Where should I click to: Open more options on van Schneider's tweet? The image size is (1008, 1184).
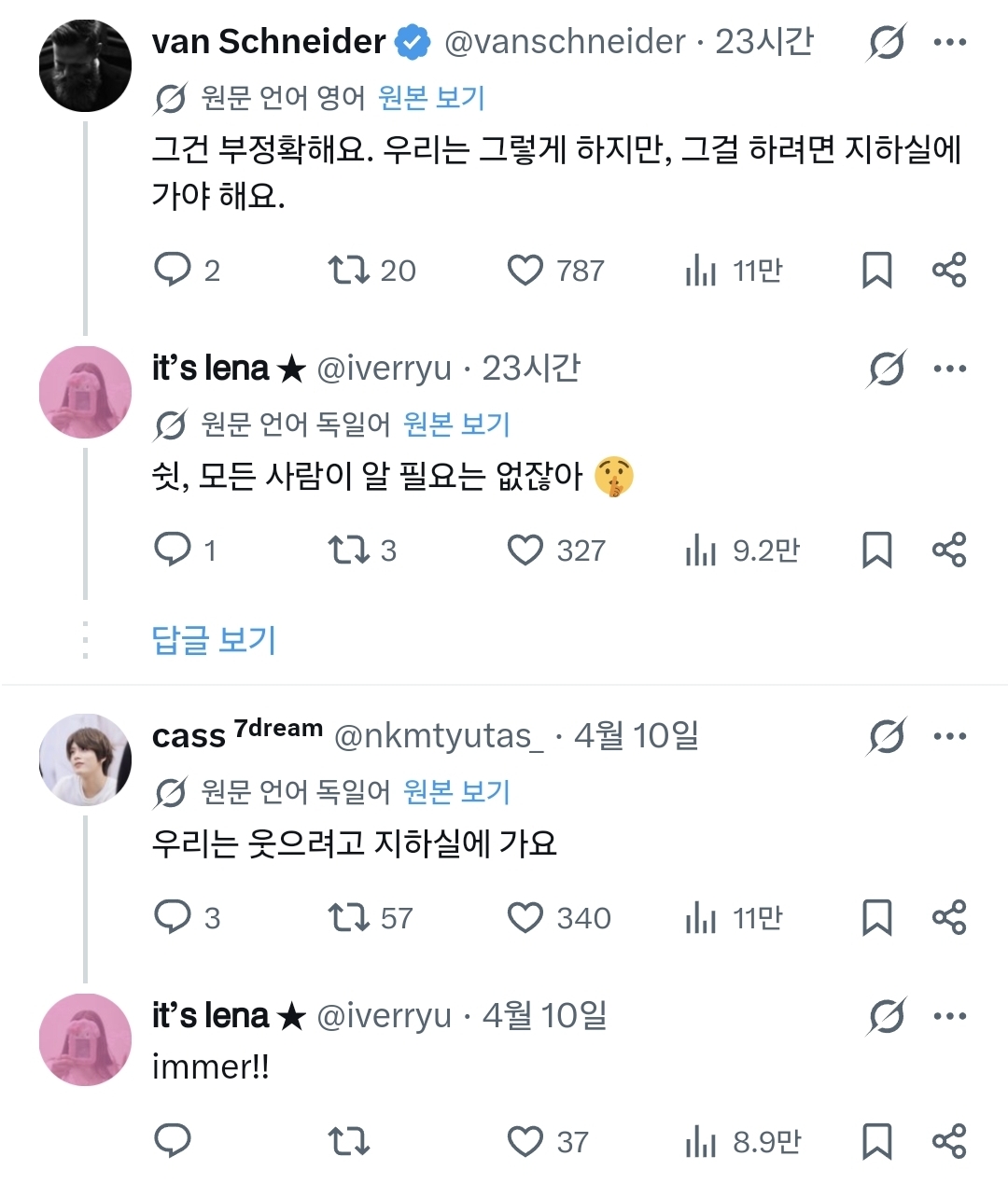coord(950,42)
